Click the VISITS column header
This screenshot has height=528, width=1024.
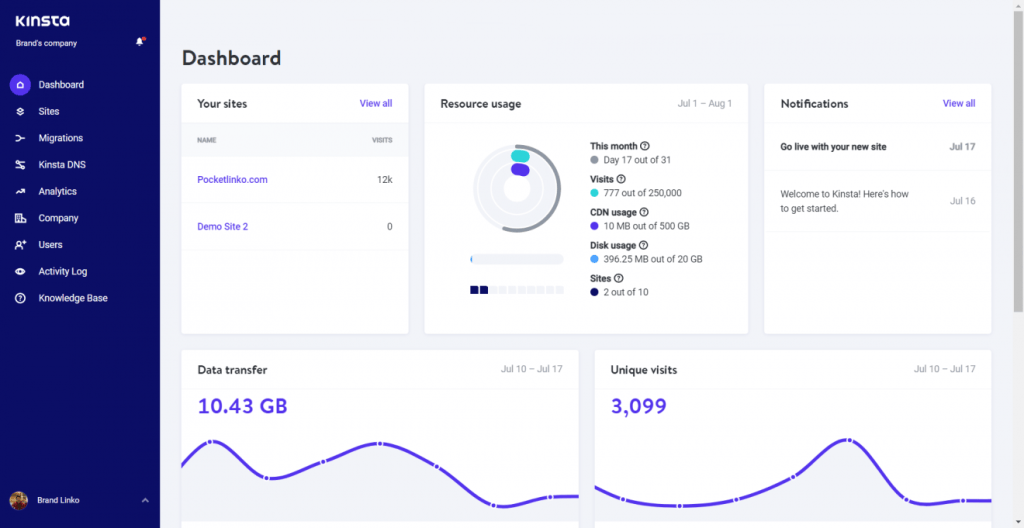pyautogui.click(x=382, y=140)
